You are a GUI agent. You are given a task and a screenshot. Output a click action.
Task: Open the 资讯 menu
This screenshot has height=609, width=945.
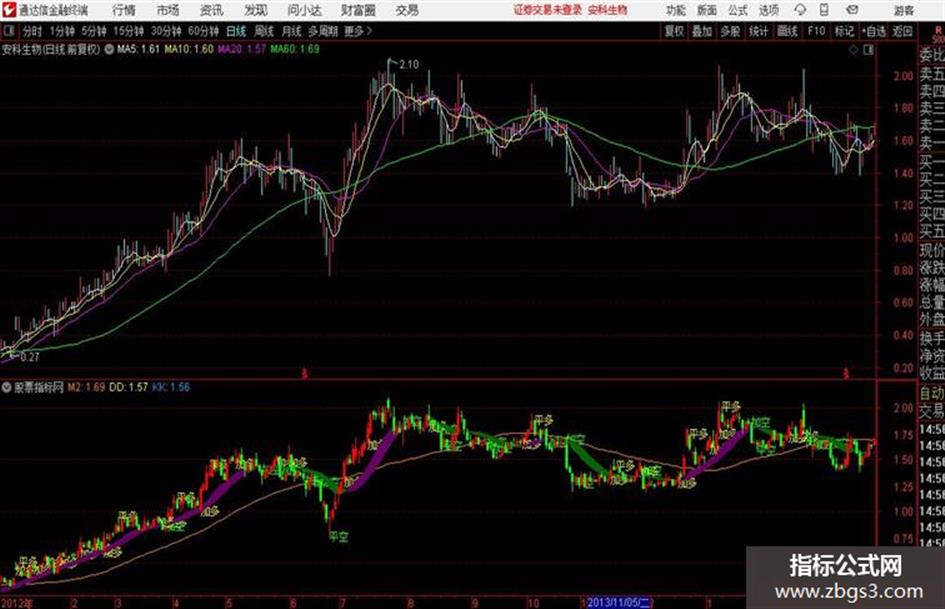coord(212,10)
